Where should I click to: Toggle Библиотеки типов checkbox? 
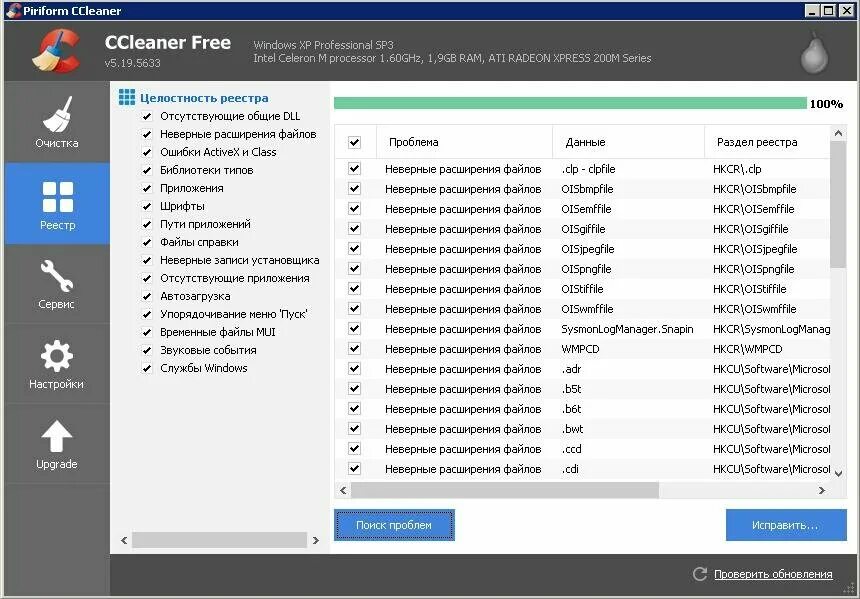point(146,170)
